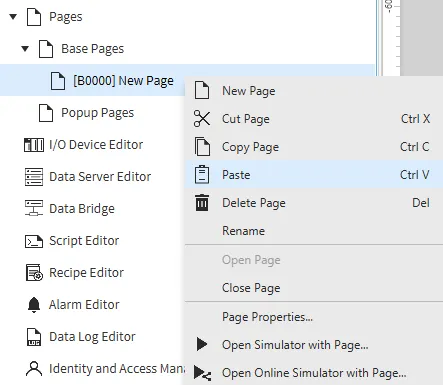Image resolution: width=443 pixels, height=385 pixels.
Task: Click the trash icon for Delete Page
Action: click(x=202, y=203)
